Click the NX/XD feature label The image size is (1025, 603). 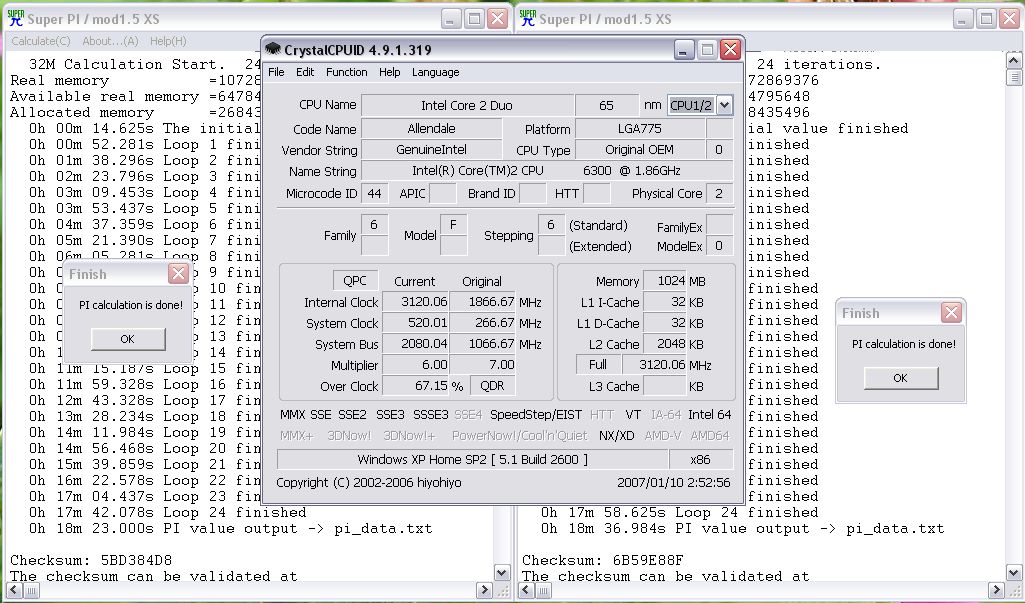click(616, 436)
